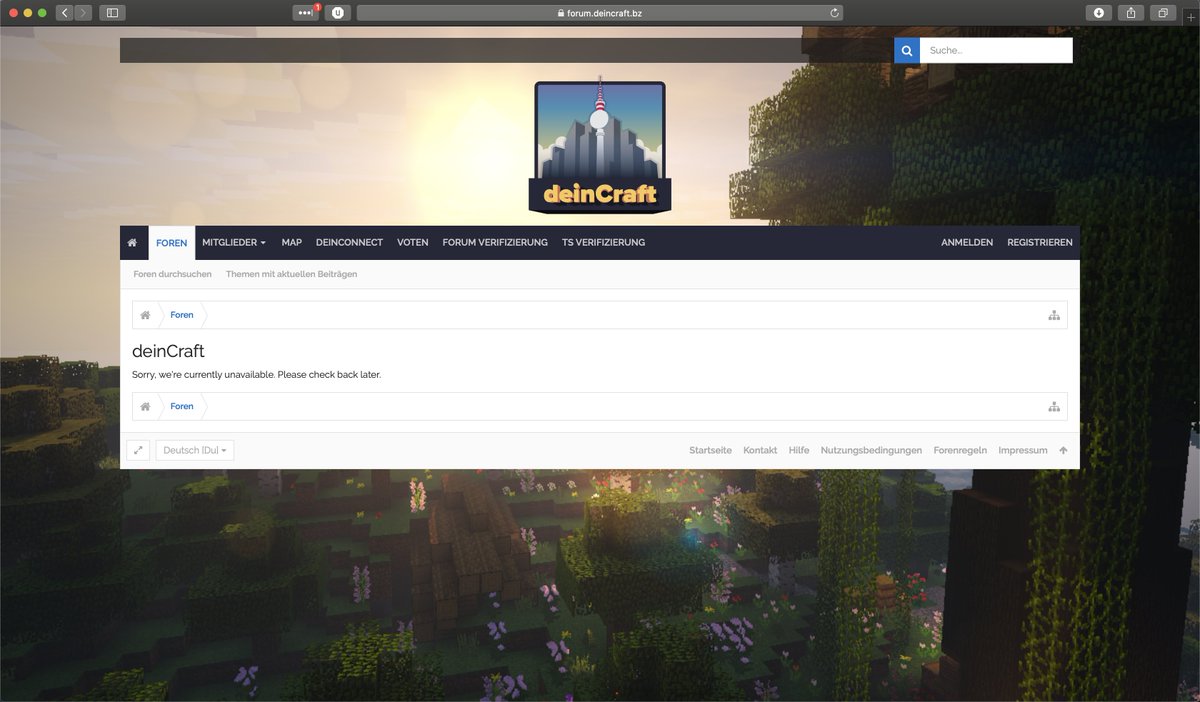Viewport: 1200px width, 702px height.
Task: Click the blue search magnifier icon
Action: [x=907, y=51]
